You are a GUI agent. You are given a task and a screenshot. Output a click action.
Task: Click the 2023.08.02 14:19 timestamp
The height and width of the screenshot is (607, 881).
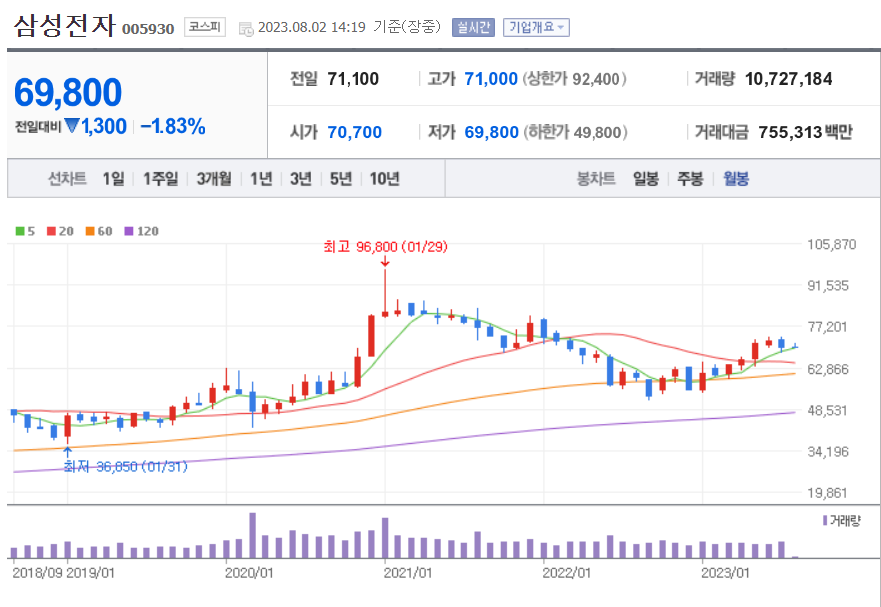tap(312, 27)
